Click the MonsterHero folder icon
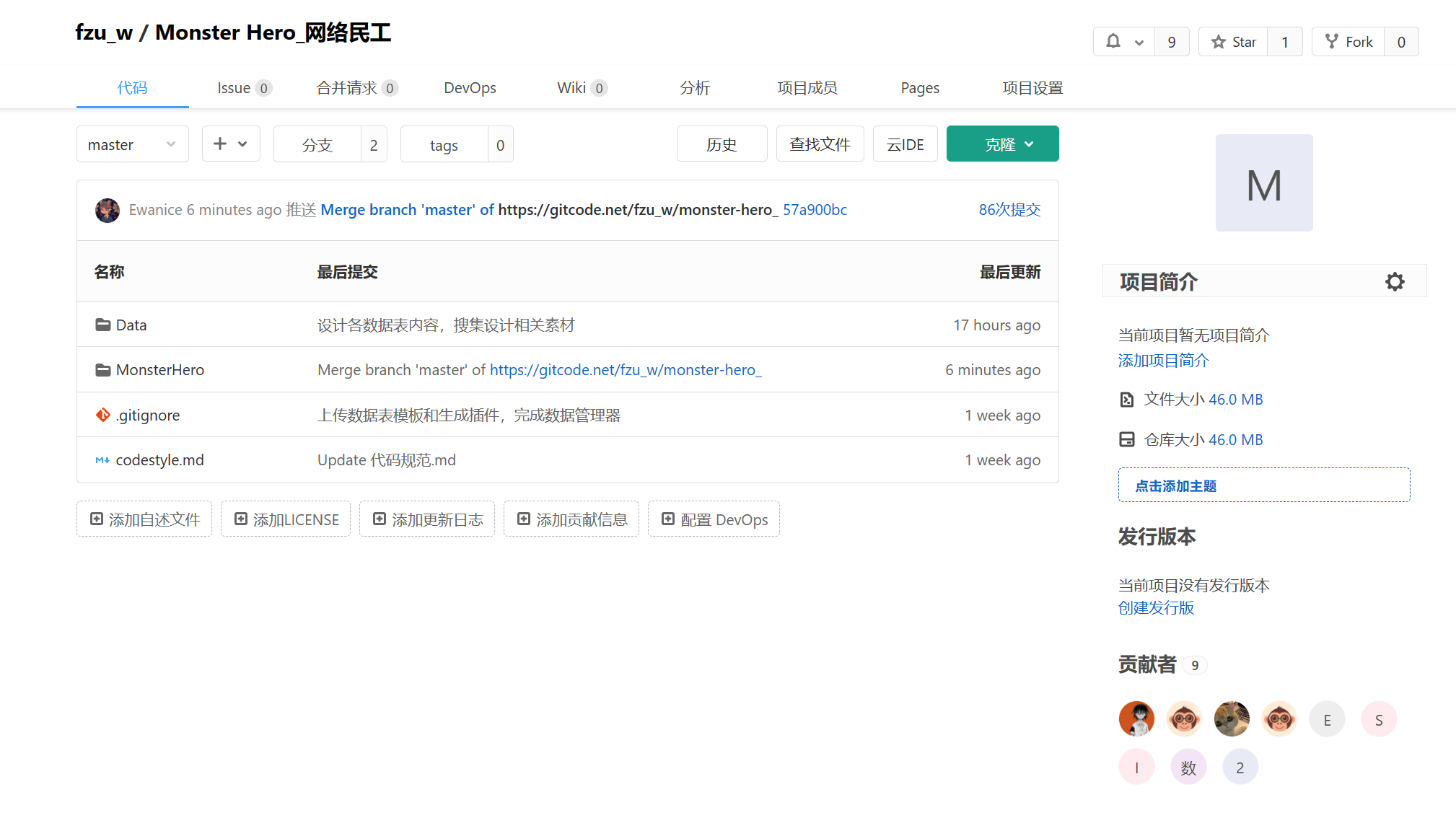This screenshot has height=818, width=1456. tap(103, 370)
